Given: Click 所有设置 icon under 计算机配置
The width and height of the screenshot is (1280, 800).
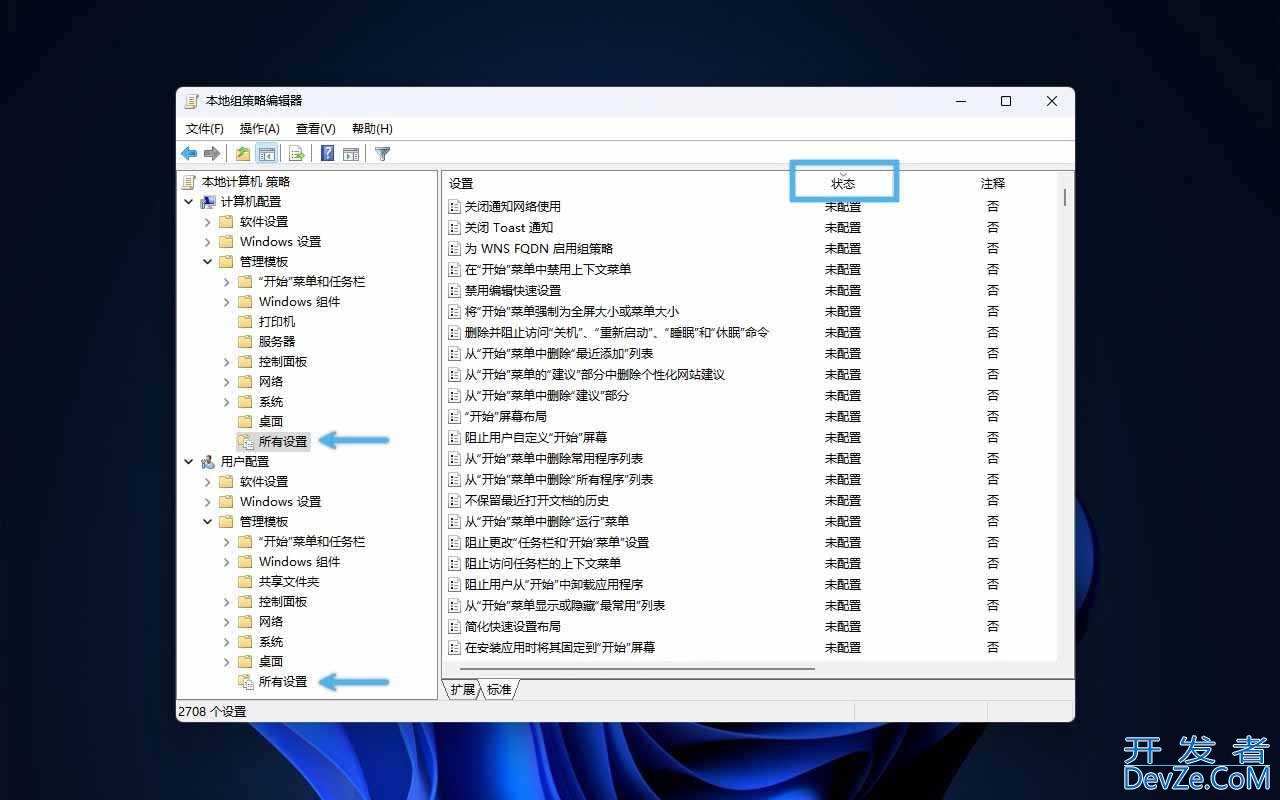Looking at the screenshot, I should pos(245,442).
